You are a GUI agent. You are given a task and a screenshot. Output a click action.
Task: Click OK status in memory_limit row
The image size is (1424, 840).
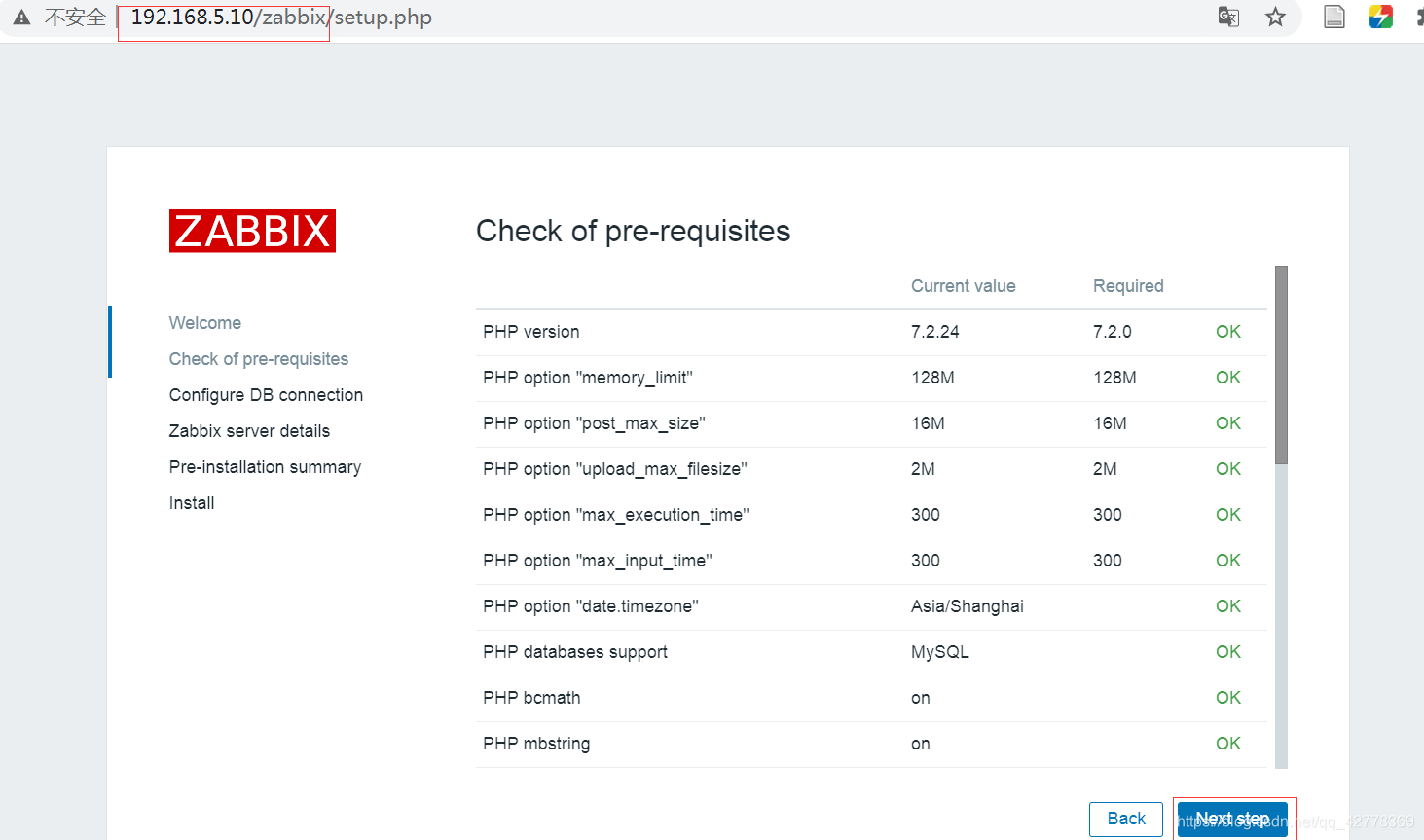click(1228, 378)
